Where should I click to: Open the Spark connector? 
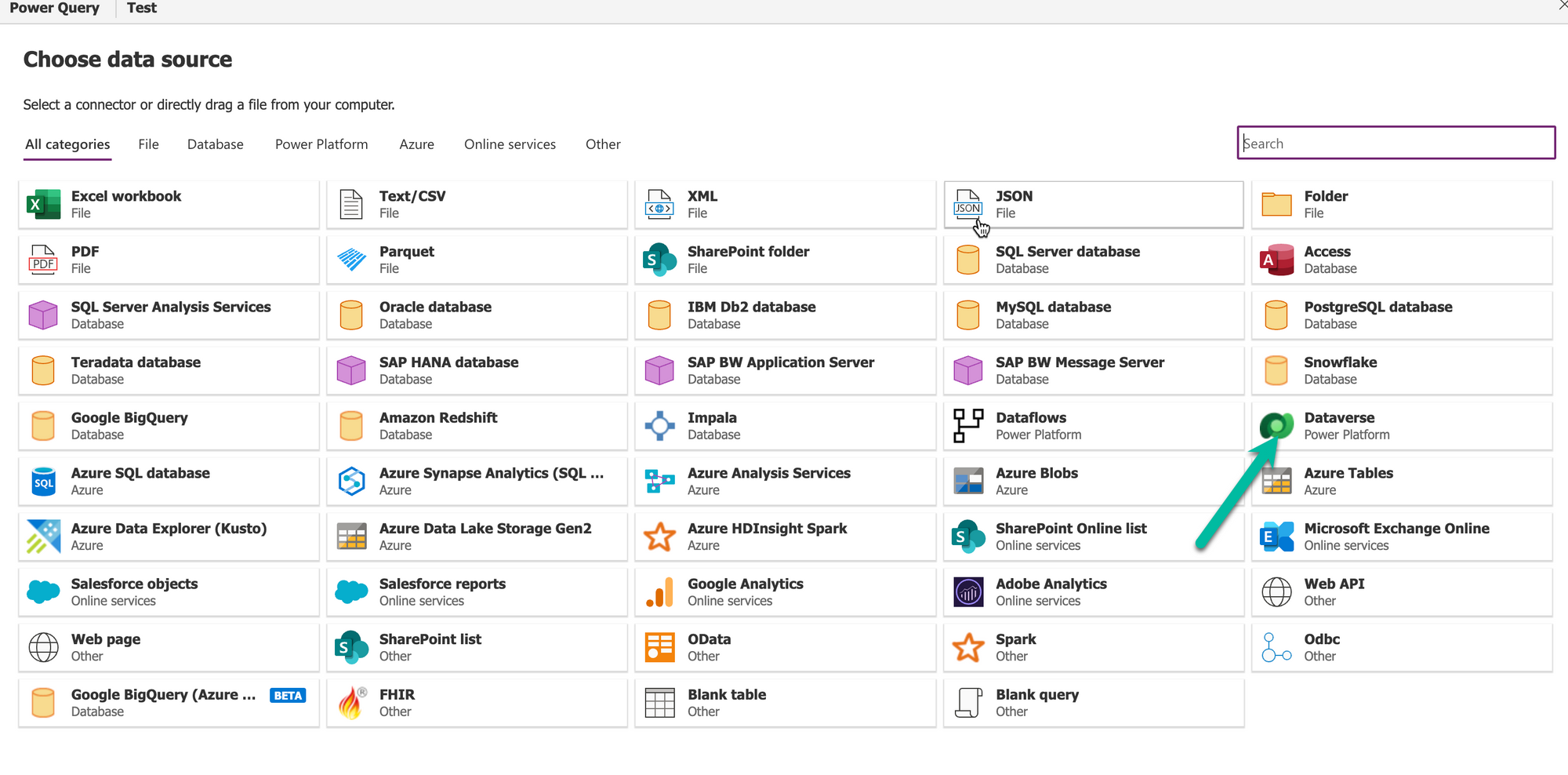pyautogui.click(x=1093, y=648)
